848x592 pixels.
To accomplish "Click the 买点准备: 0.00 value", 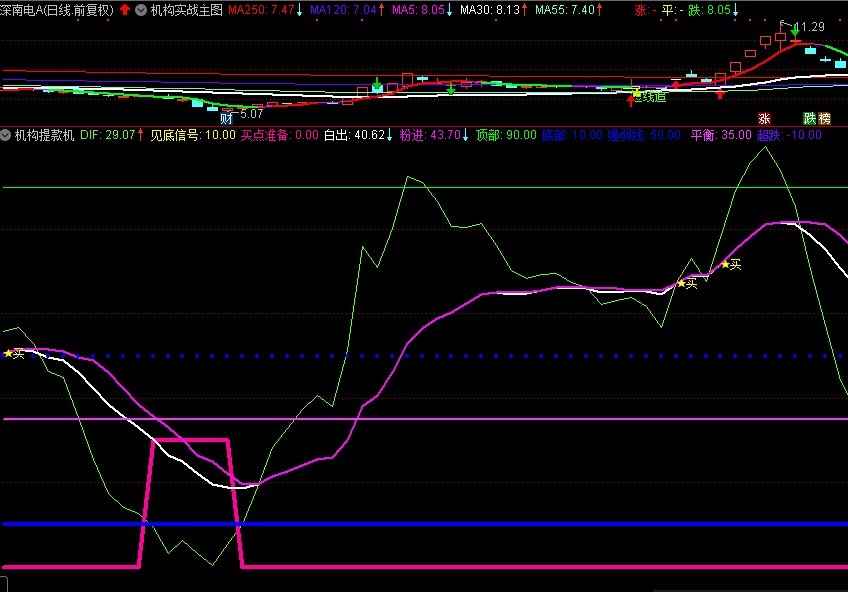I will pyautogui.click(x=279, y=135).
